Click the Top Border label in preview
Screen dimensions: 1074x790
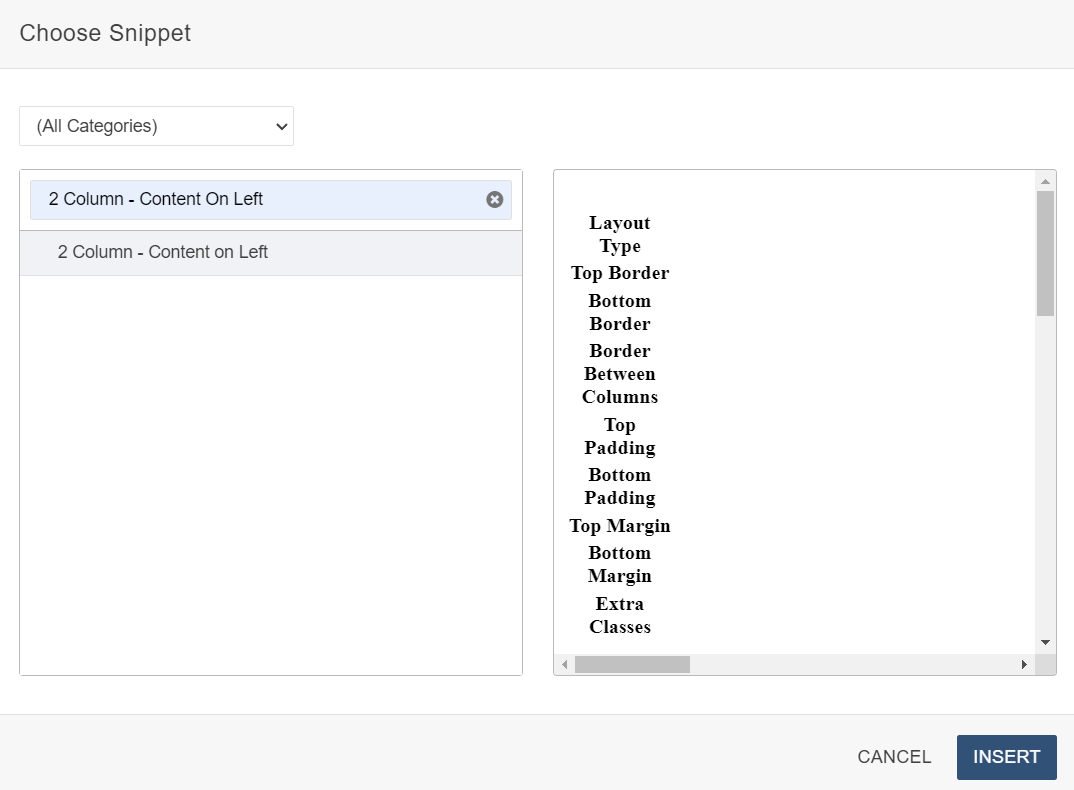tap(620, 273)
